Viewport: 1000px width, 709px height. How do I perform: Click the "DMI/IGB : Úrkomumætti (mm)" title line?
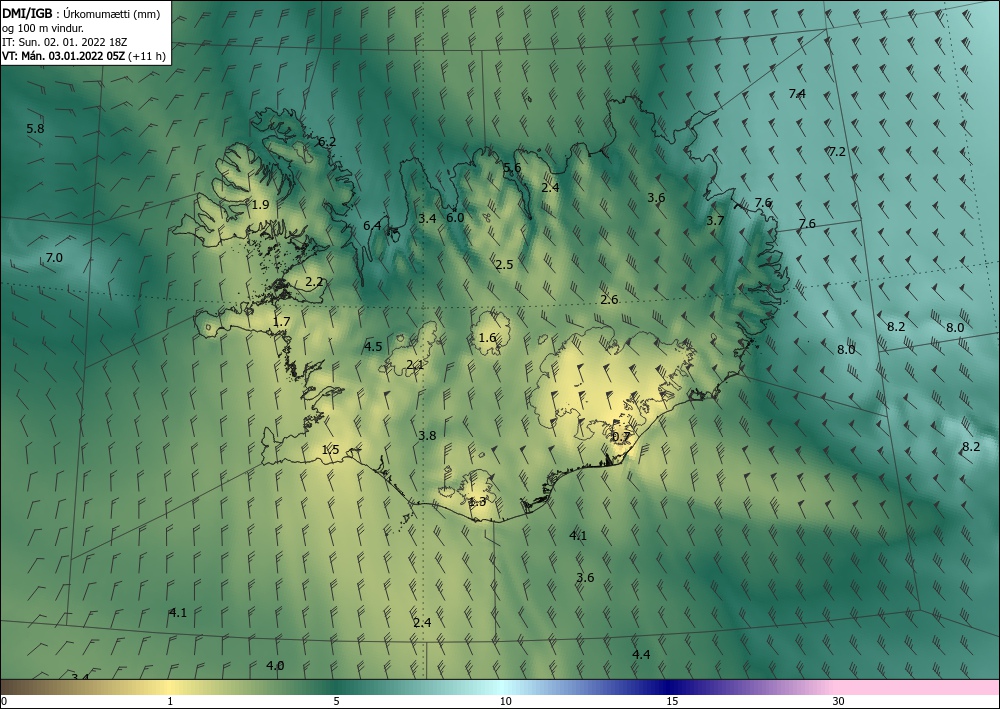81,14
